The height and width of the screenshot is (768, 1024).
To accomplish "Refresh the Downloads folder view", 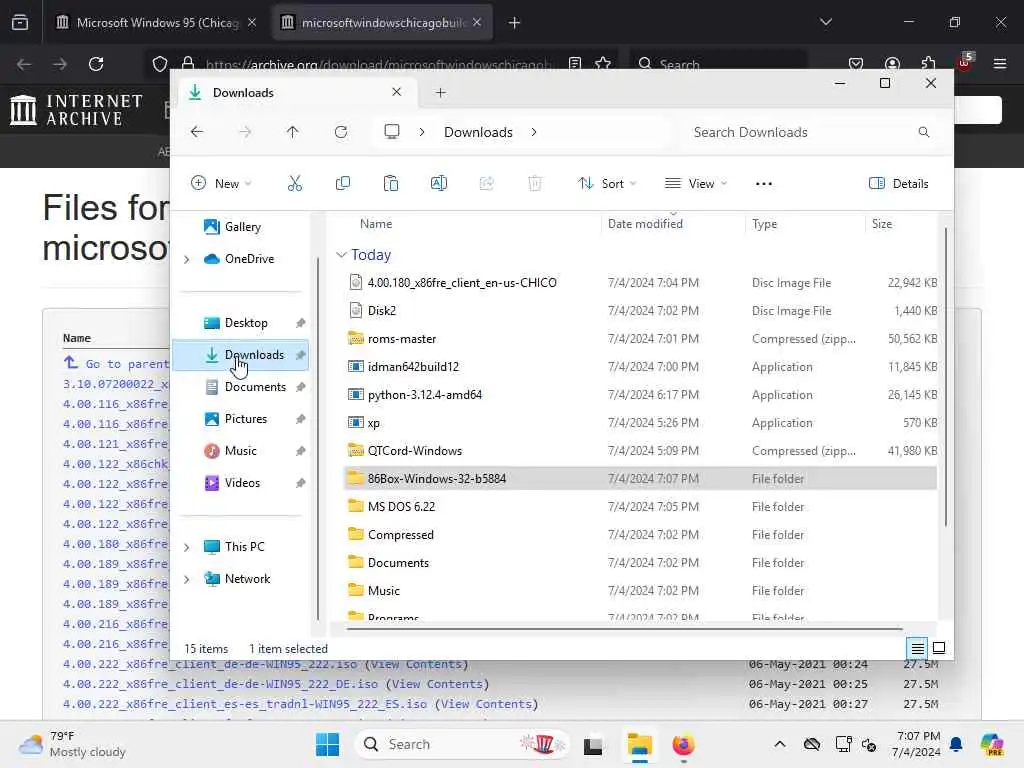I will [341, 132].
